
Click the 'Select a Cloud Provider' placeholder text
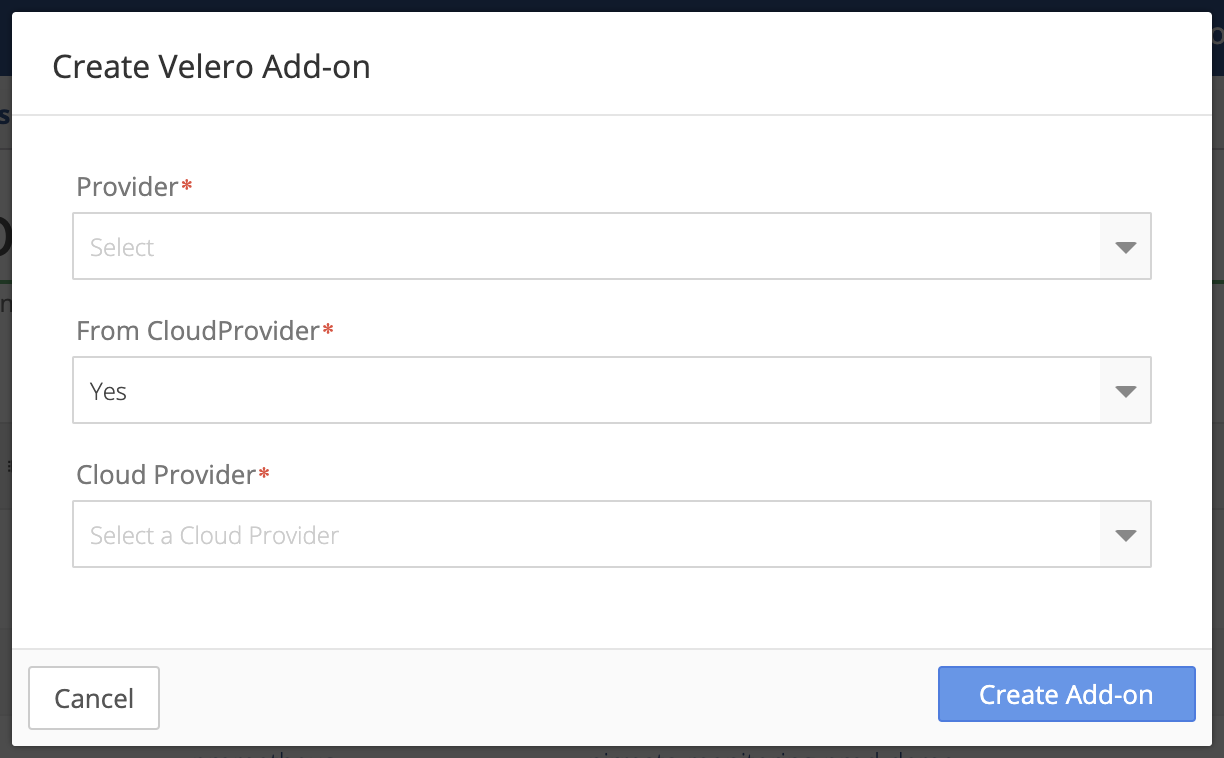[214, 535]
